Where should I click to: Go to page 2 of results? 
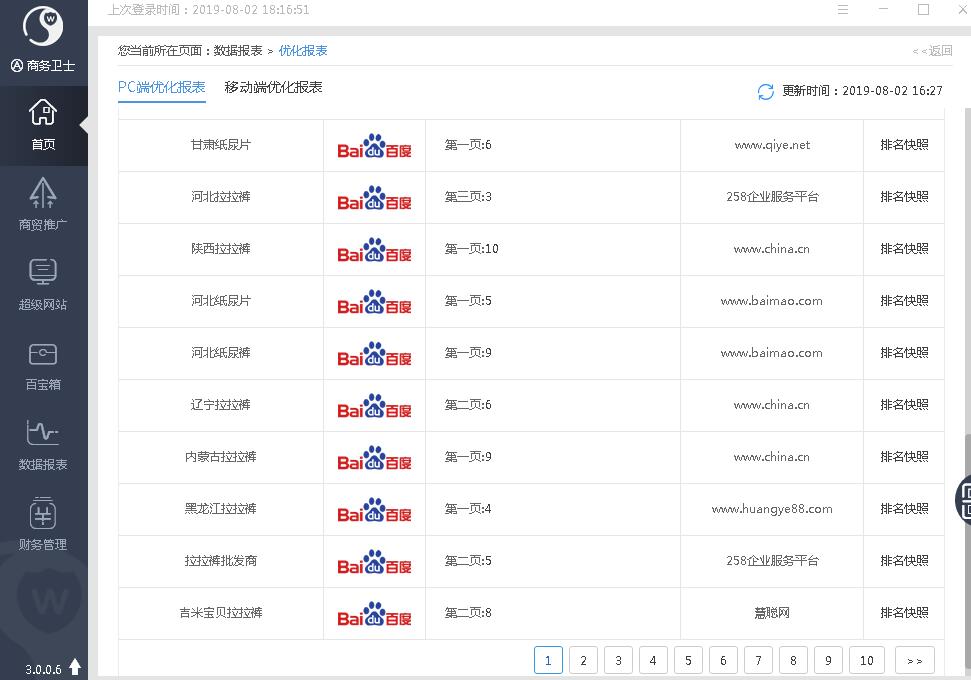[583, 660]
